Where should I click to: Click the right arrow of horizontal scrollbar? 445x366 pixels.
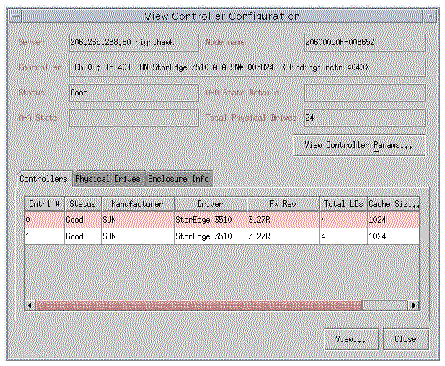point(414,305)
